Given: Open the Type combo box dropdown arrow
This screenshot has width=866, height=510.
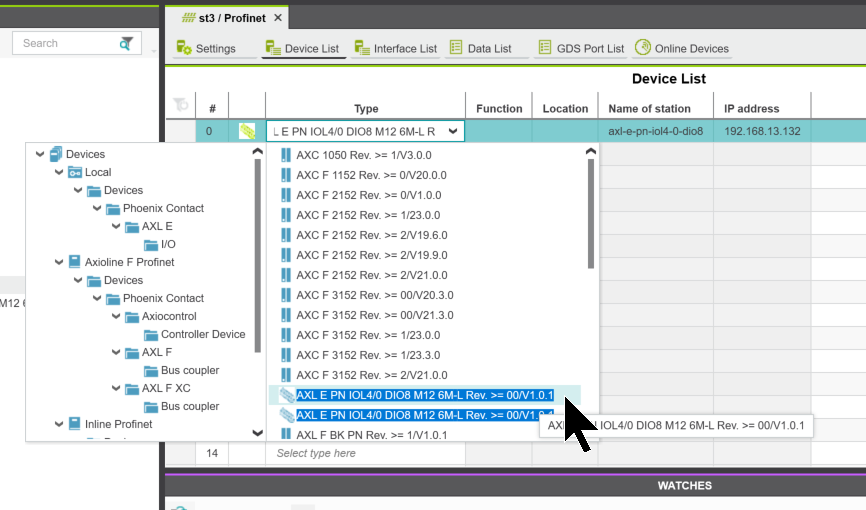Looking at the screenshot, I should click(454, 131).
